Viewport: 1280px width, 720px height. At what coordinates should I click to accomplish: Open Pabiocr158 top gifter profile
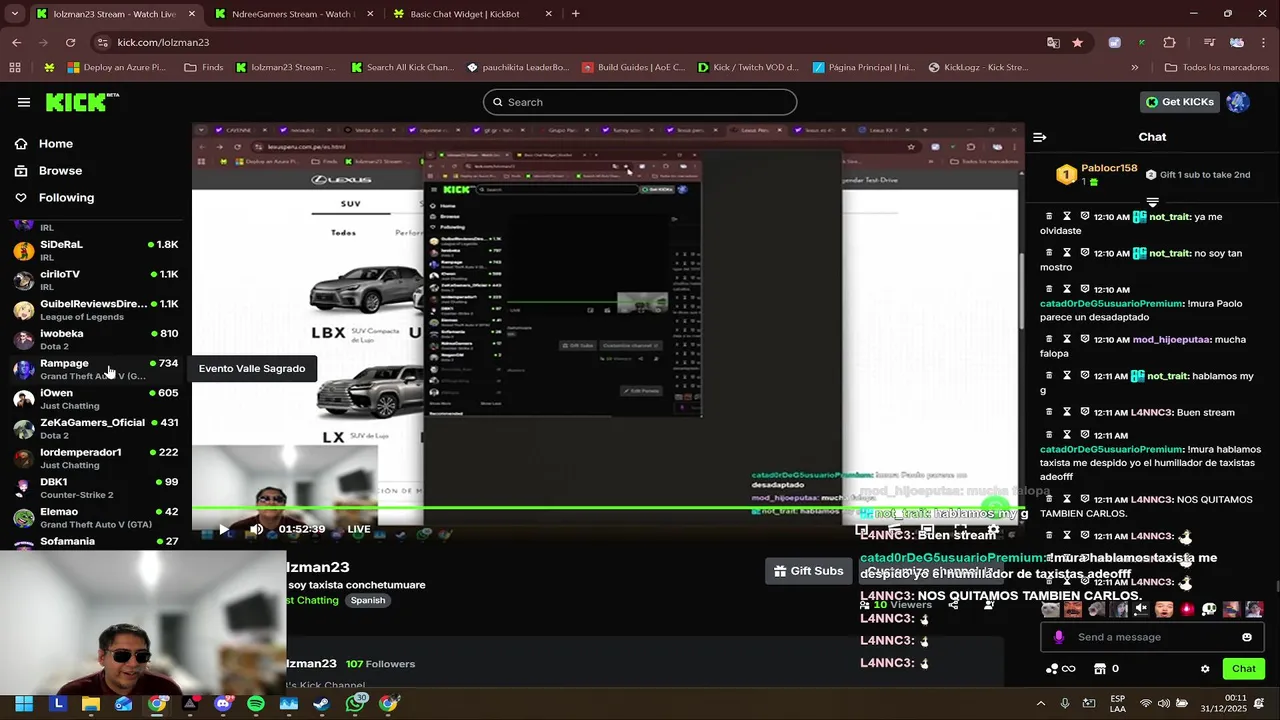(1097, 175)
